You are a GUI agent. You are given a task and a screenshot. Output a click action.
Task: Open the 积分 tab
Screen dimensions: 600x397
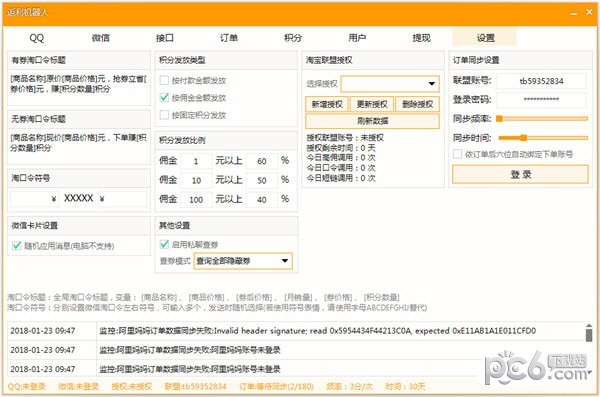coord(293,38)
